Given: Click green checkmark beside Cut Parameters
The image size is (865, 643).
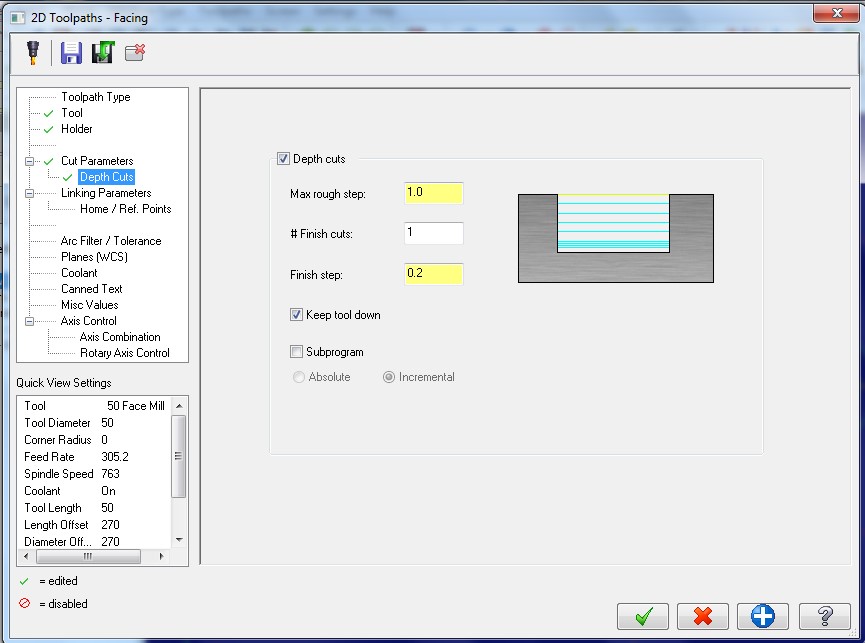Looking at the screenshot, I should pyautogui.click(x=49, y=162).
